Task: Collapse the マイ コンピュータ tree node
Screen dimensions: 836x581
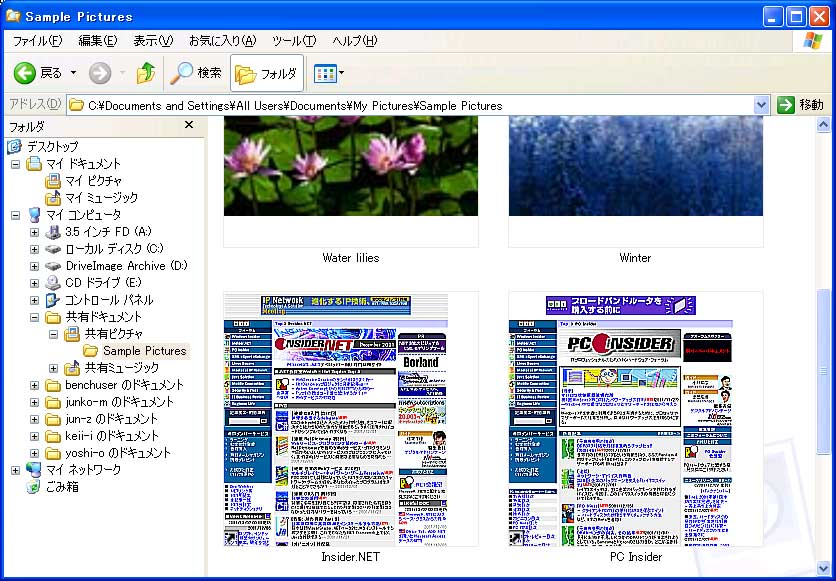Action: pos(15,215)
